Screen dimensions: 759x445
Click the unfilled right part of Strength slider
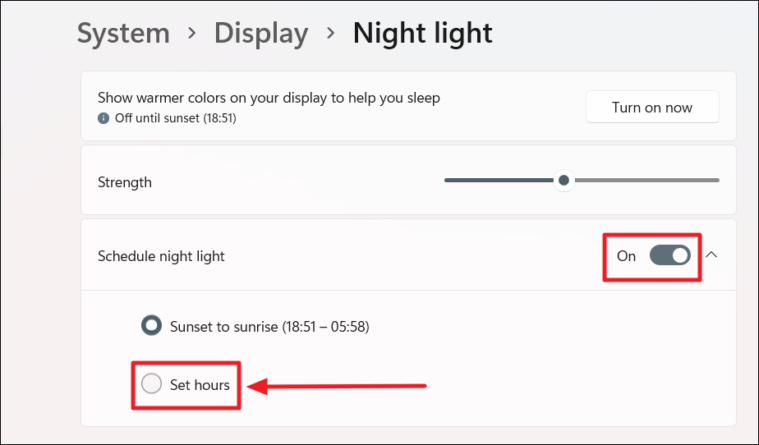click(x=647, y=180)
